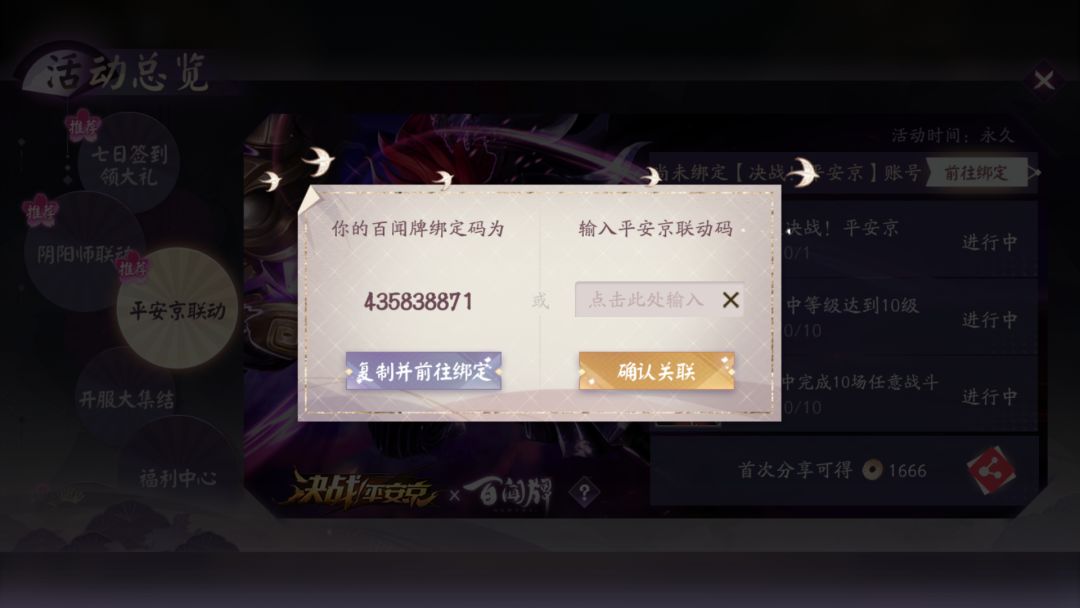Select the binding code 435838871
Screen dimensions: 1080x608
(x=418, y=302)
